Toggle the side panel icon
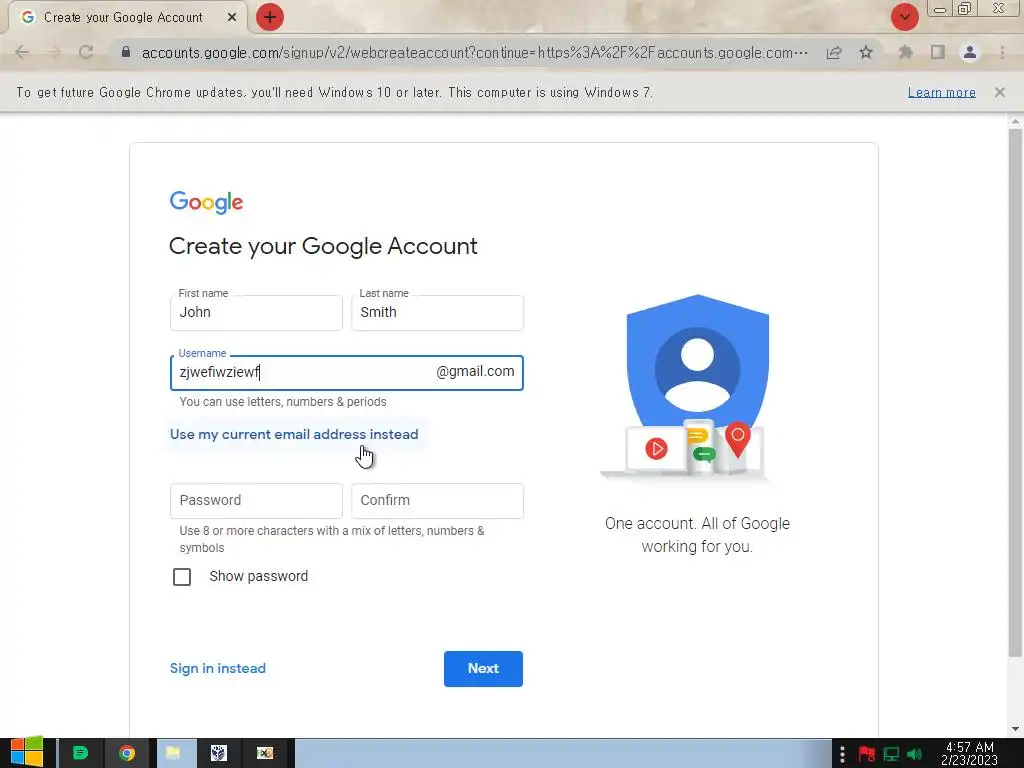The width and height of the screenshot is (1024, 768). pyautogui.click(x=938, y=52)
